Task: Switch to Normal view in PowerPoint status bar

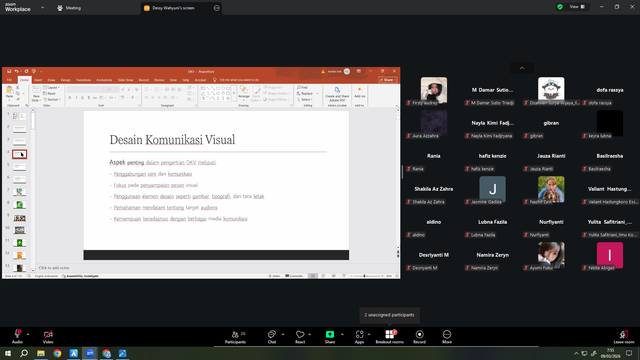Action: pyautogui.click(x=313, y=276)
